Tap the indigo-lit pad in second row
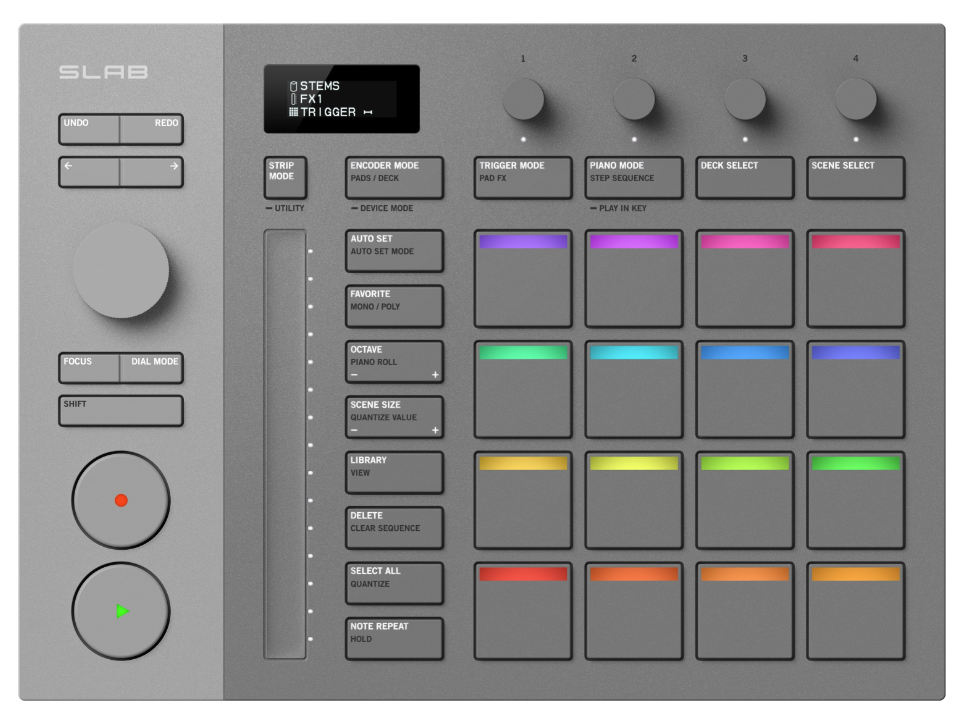Screen dimensions: 971x725 point(855,389)
